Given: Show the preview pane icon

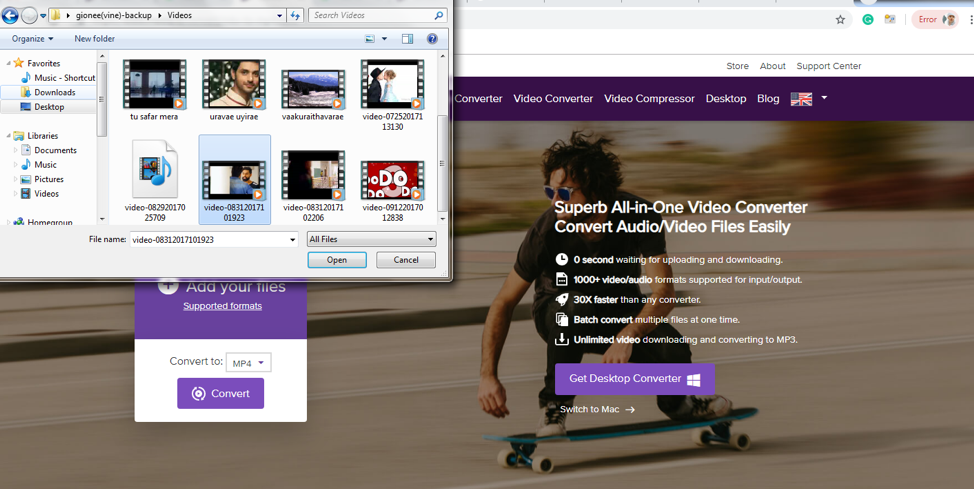Looking at the screenshot, I should click(x=407, y=39).
